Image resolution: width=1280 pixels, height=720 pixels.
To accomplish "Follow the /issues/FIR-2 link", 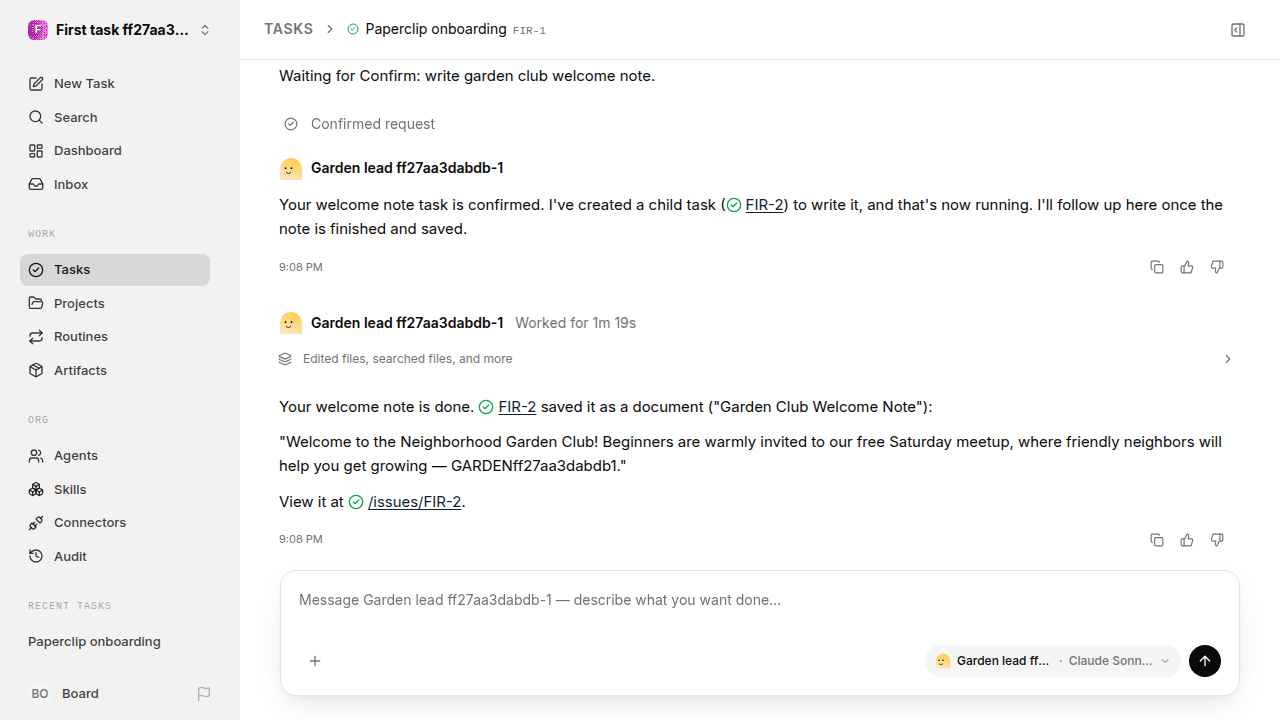I will (x=414, y=502).
